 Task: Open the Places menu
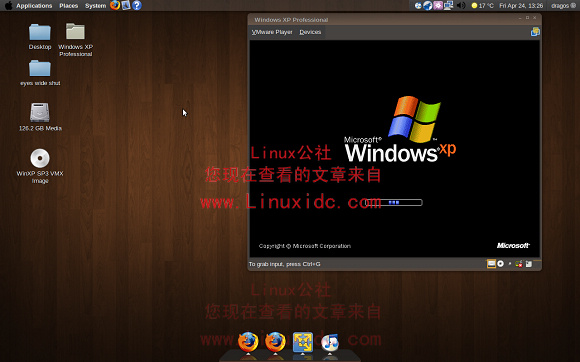tap(68, 6)
